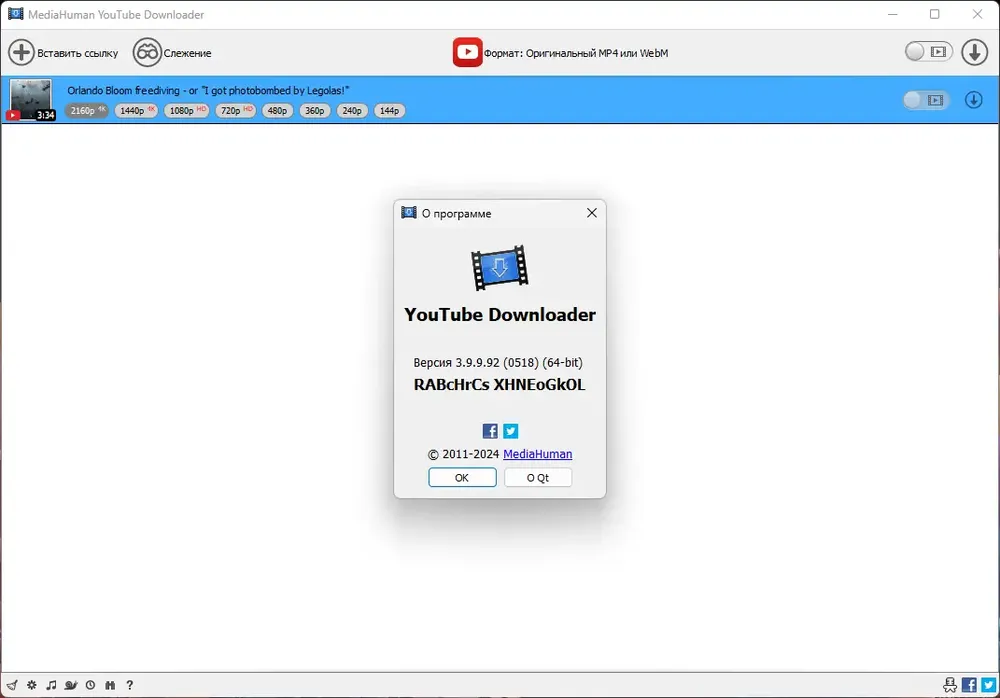Screen dimensions: 1000x698
Task: Select 240p quality pill
Action: (352, 110)
